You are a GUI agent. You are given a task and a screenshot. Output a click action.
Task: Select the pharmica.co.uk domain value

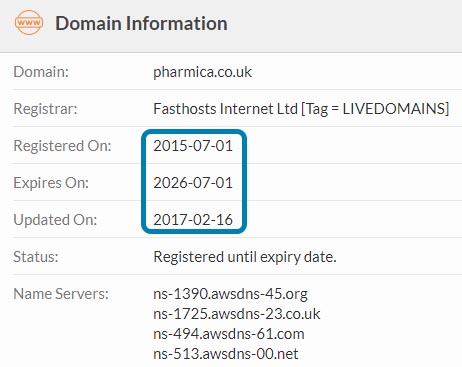(202, 72)
